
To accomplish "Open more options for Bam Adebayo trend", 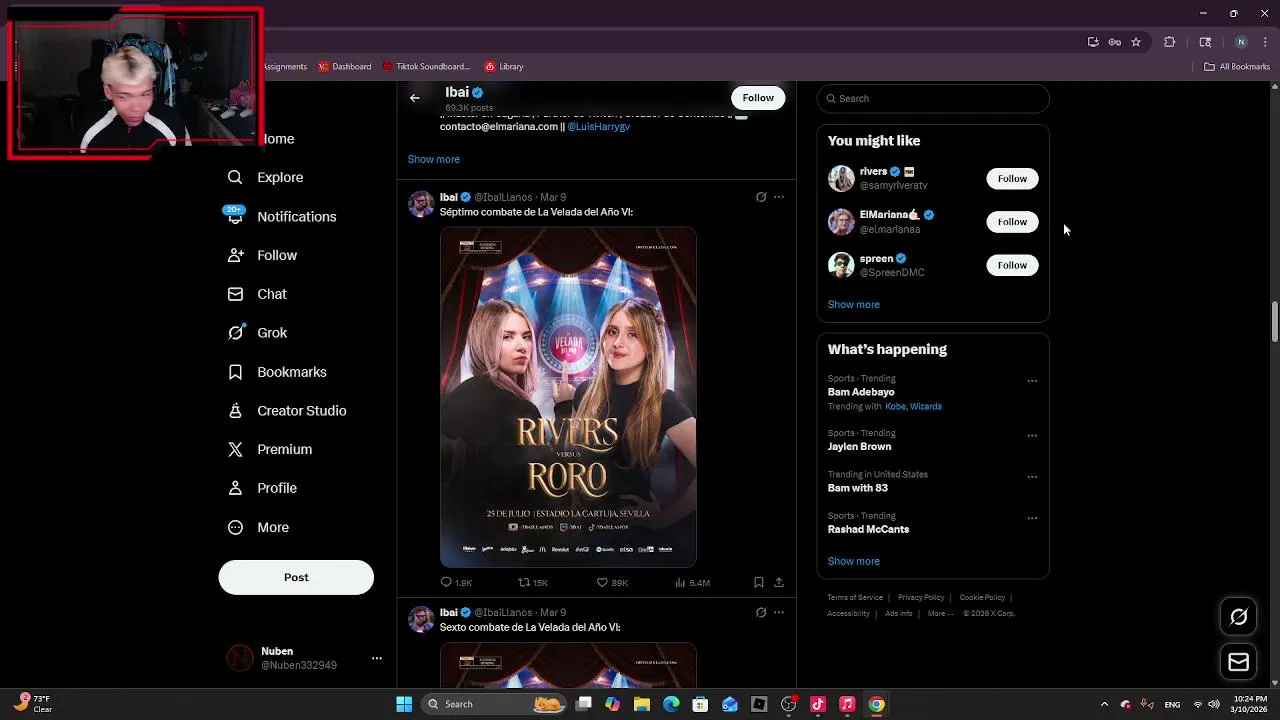I will click(1032, 381).
